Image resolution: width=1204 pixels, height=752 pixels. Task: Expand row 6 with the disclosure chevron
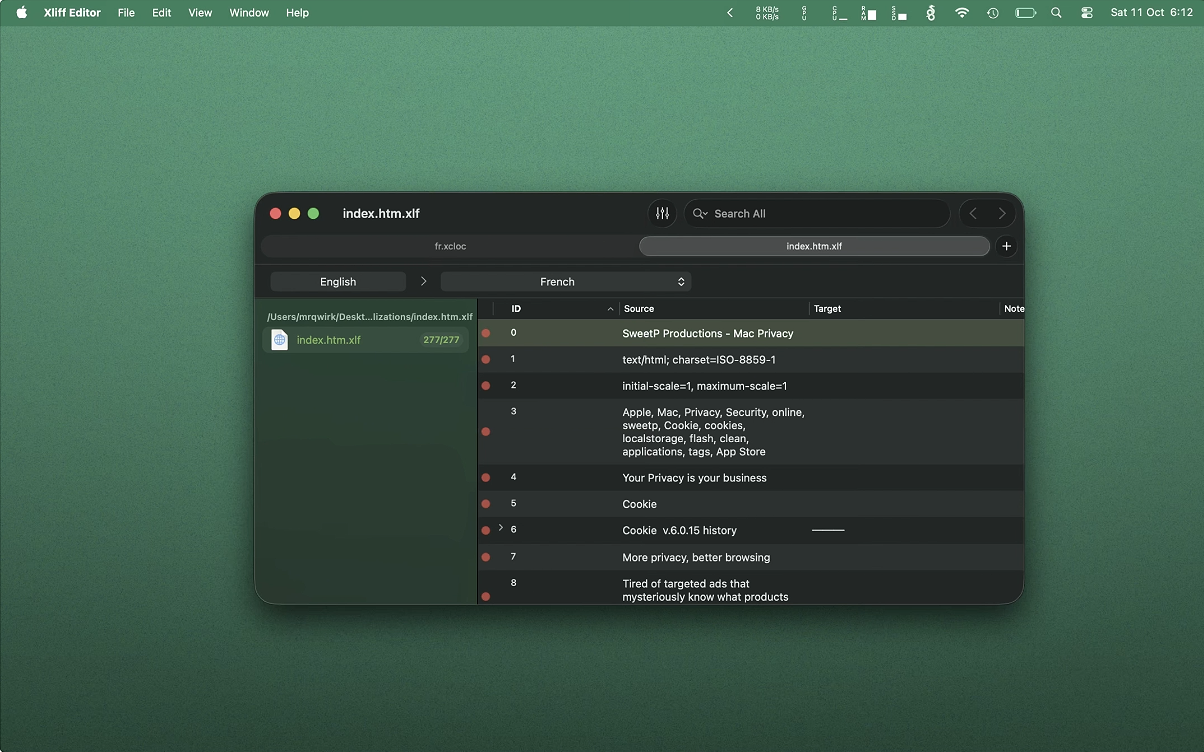(x=501, y=528)
